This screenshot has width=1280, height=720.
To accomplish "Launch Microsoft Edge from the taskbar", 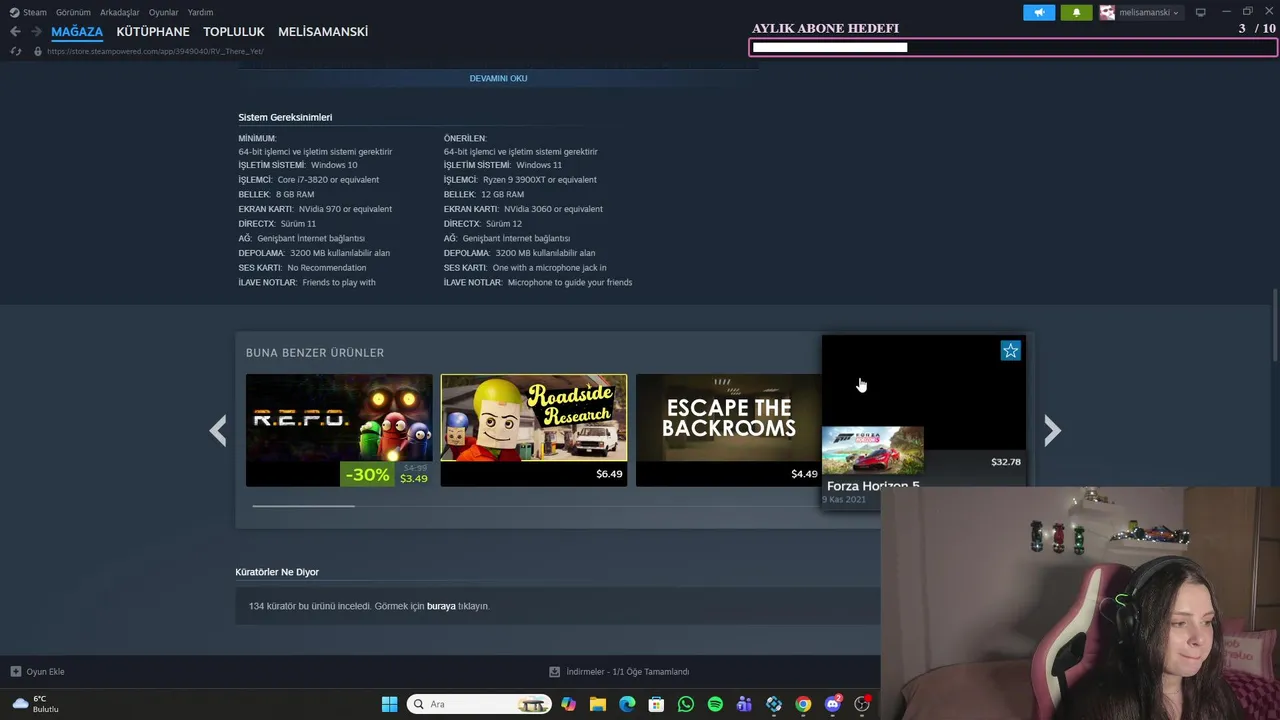I will (x=627, y=704).
